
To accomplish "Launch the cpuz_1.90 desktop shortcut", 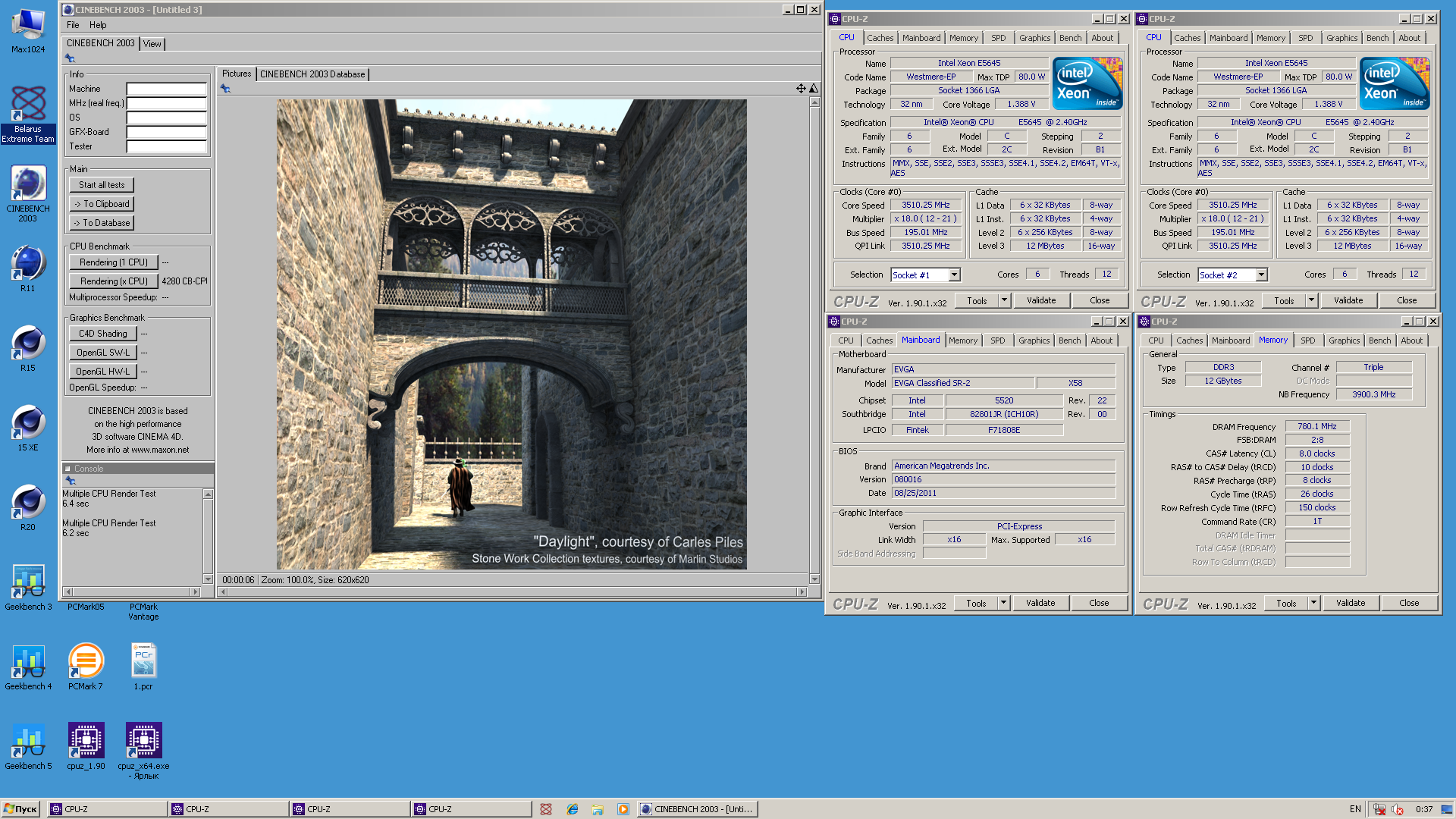I will [86, 747].
